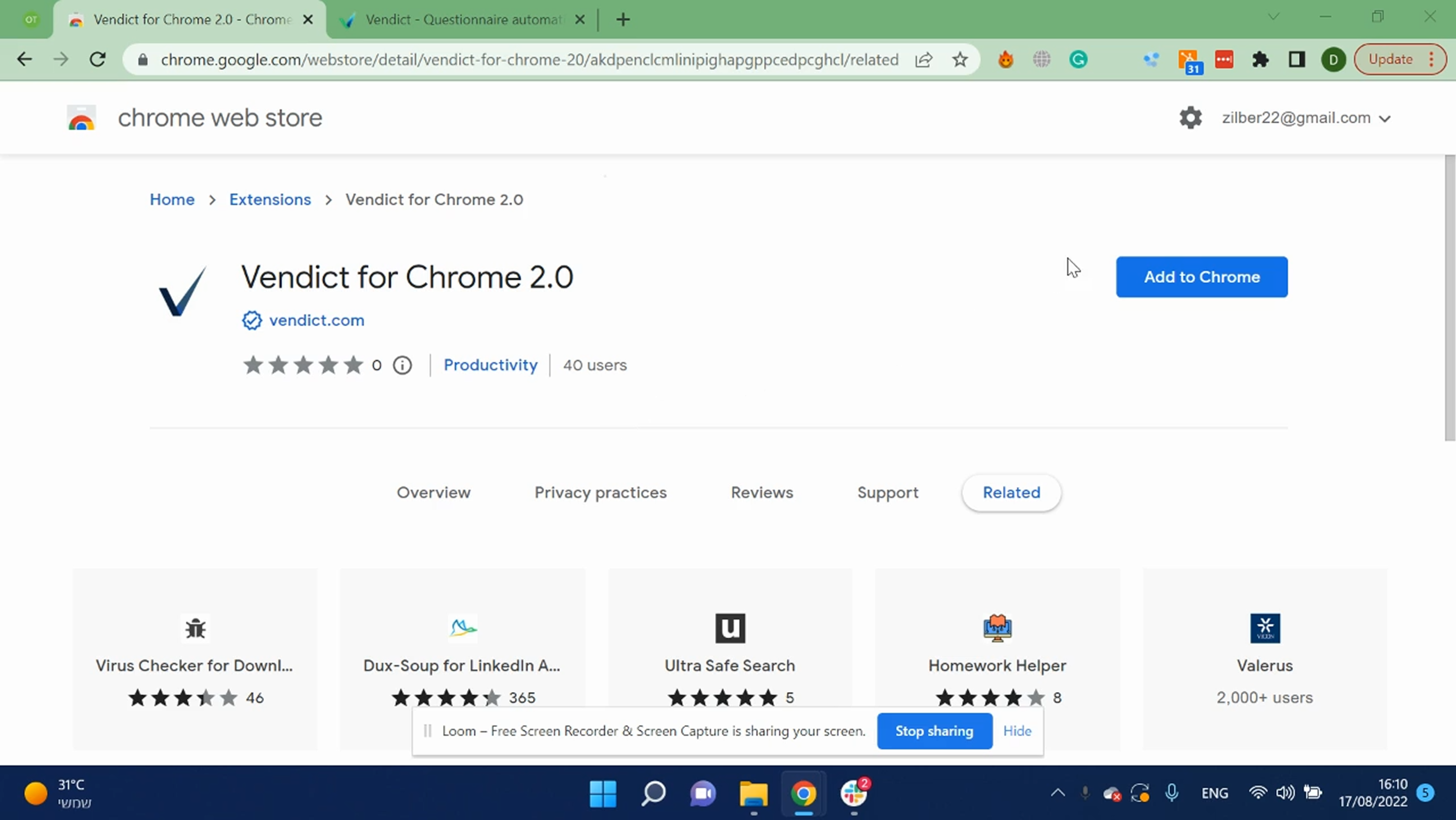Click the page reload icon
Image resolution: width=1456 pixels, height=820 pixels.
pos(97,59)
